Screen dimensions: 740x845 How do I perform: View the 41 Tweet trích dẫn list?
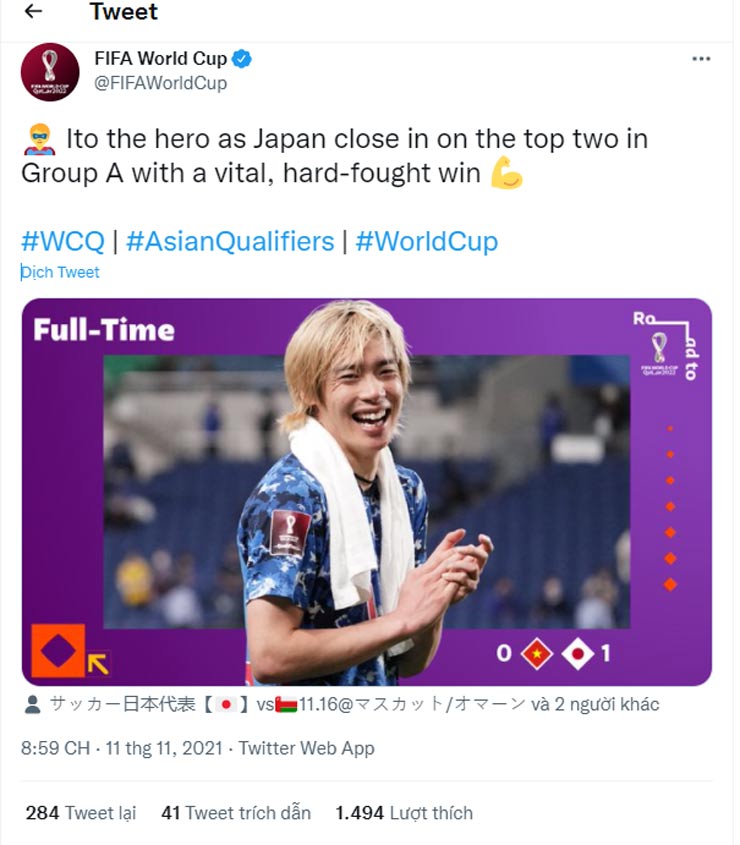point(235,813)
